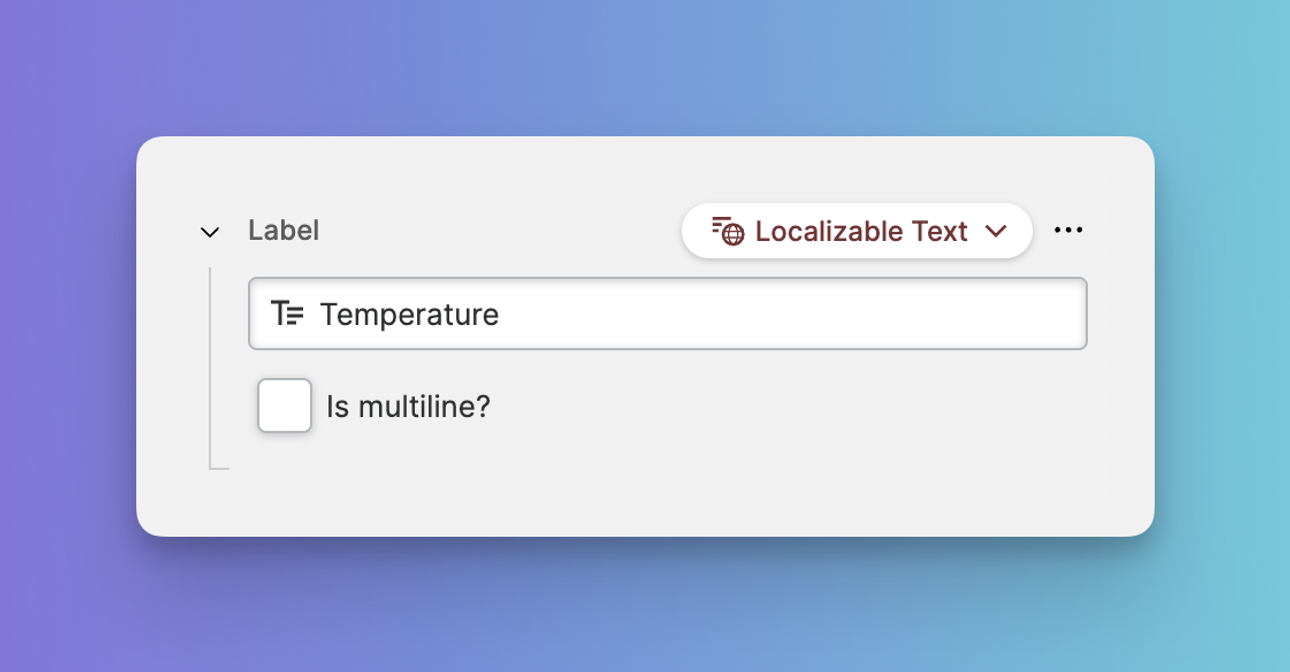Screen dimensions: 1290x672
Task: Click the gradient background above the panel
Action: pos(645,68)
